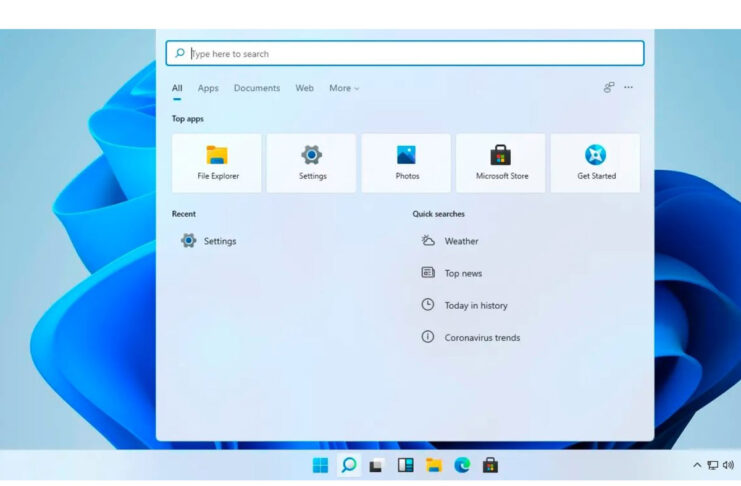Open Widgets from taskbar
Viewport: 741px width, 486px height.
[405, 466]
